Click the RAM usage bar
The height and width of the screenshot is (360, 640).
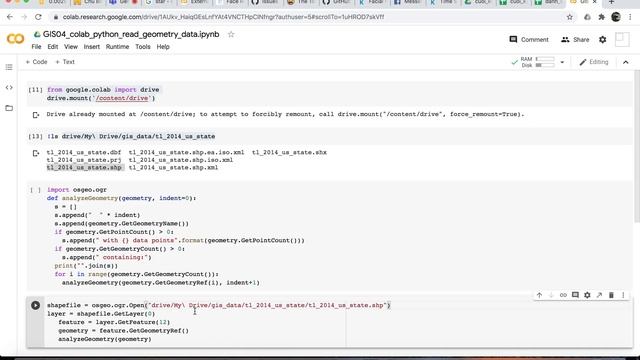[x=545, y=59]
